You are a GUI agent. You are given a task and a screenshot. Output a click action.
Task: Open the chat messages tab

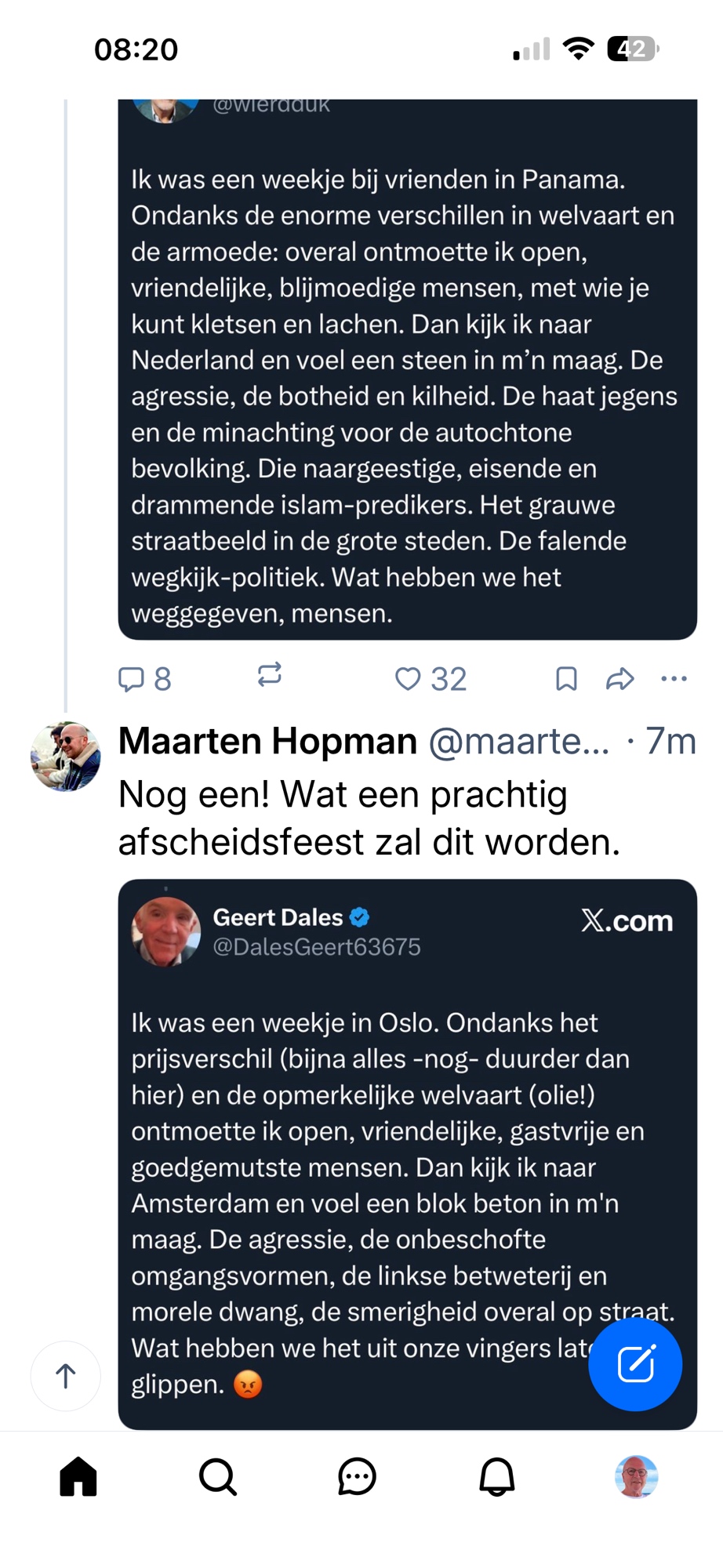click(357, 1477)
